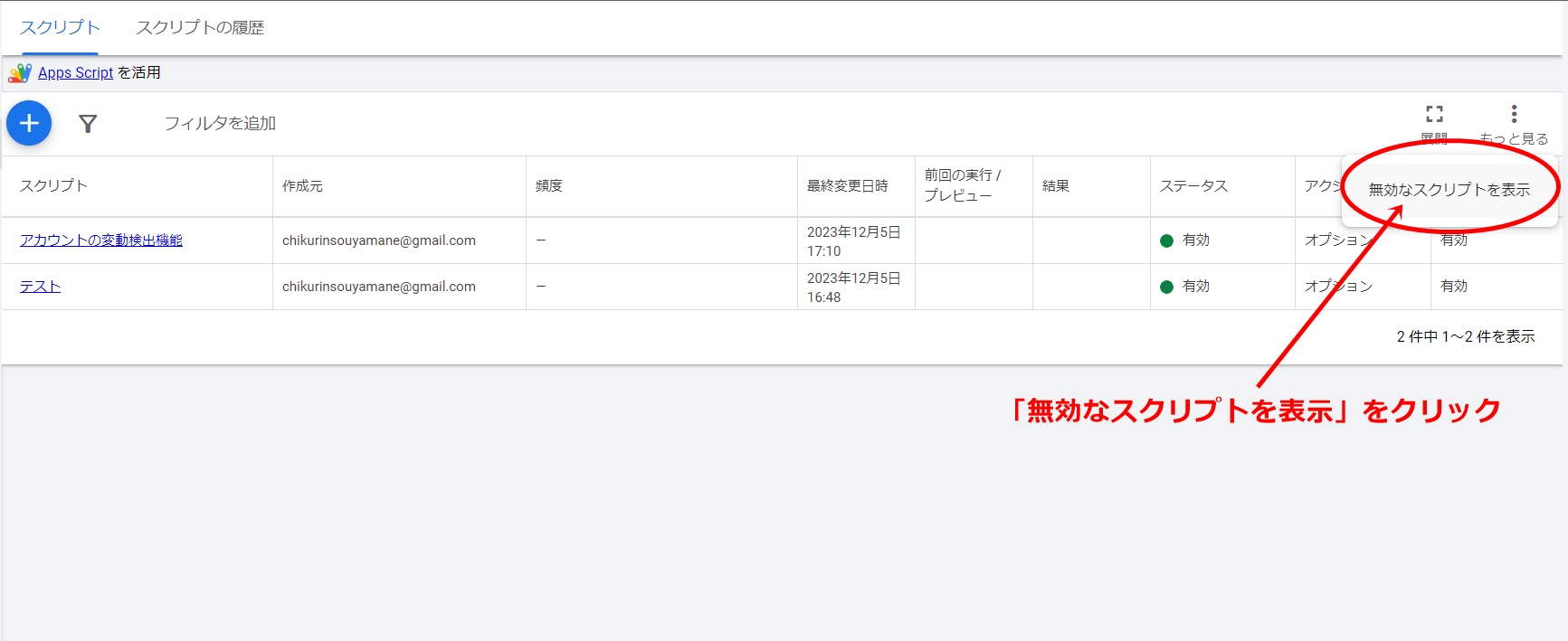
Task: Sort by the スクリプト column header
Action: 53,186
